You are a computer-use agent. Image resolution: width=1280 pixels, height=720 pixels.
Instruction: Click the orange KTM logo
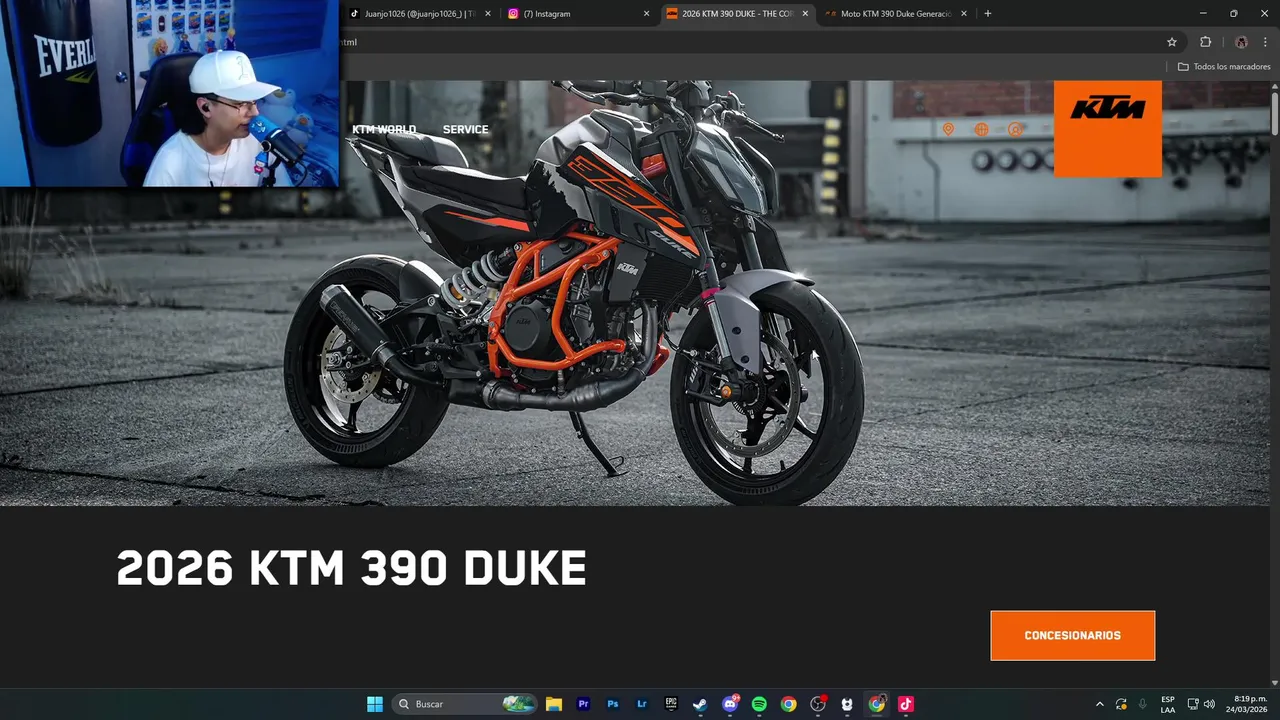[x=1108, y=128]
